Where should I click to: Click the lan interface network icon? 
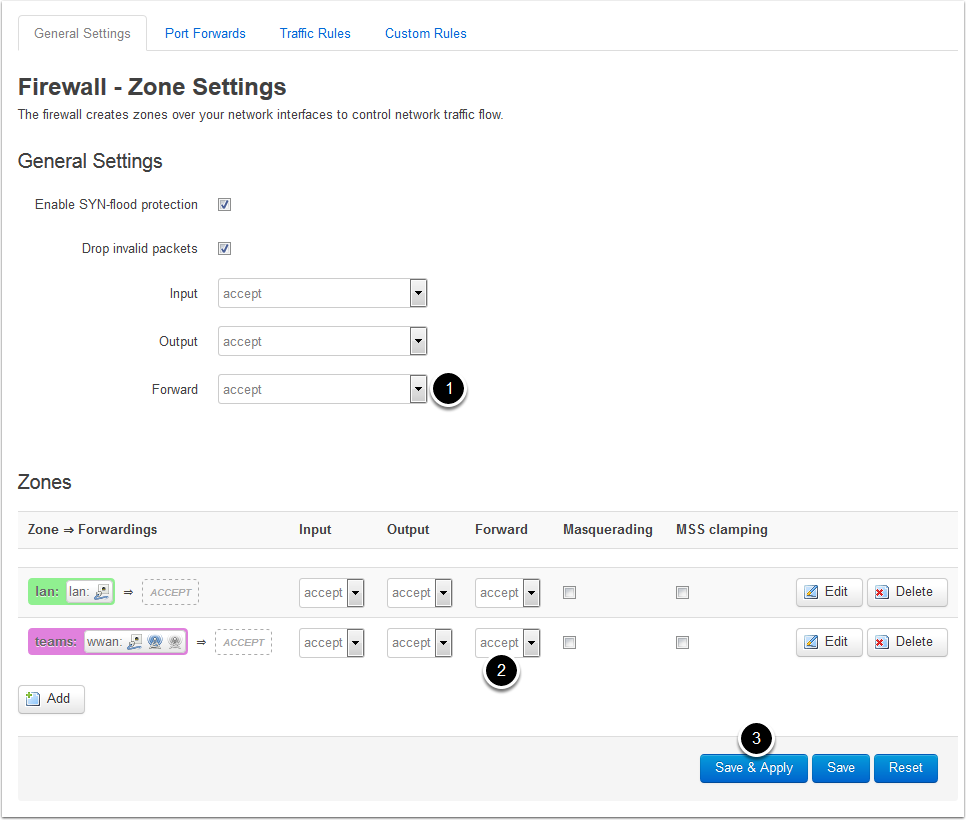pos(102,592)
